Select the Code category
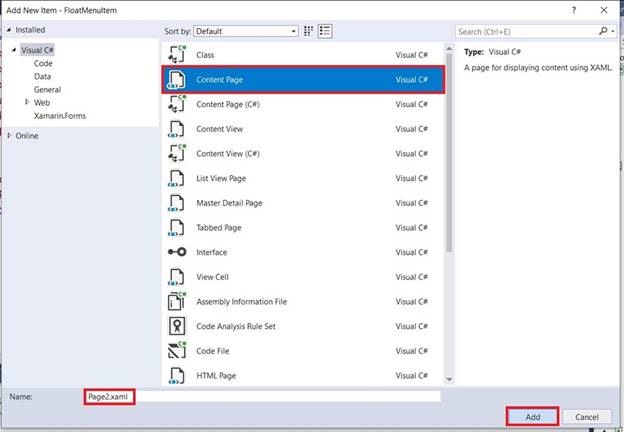 (43, 63)
